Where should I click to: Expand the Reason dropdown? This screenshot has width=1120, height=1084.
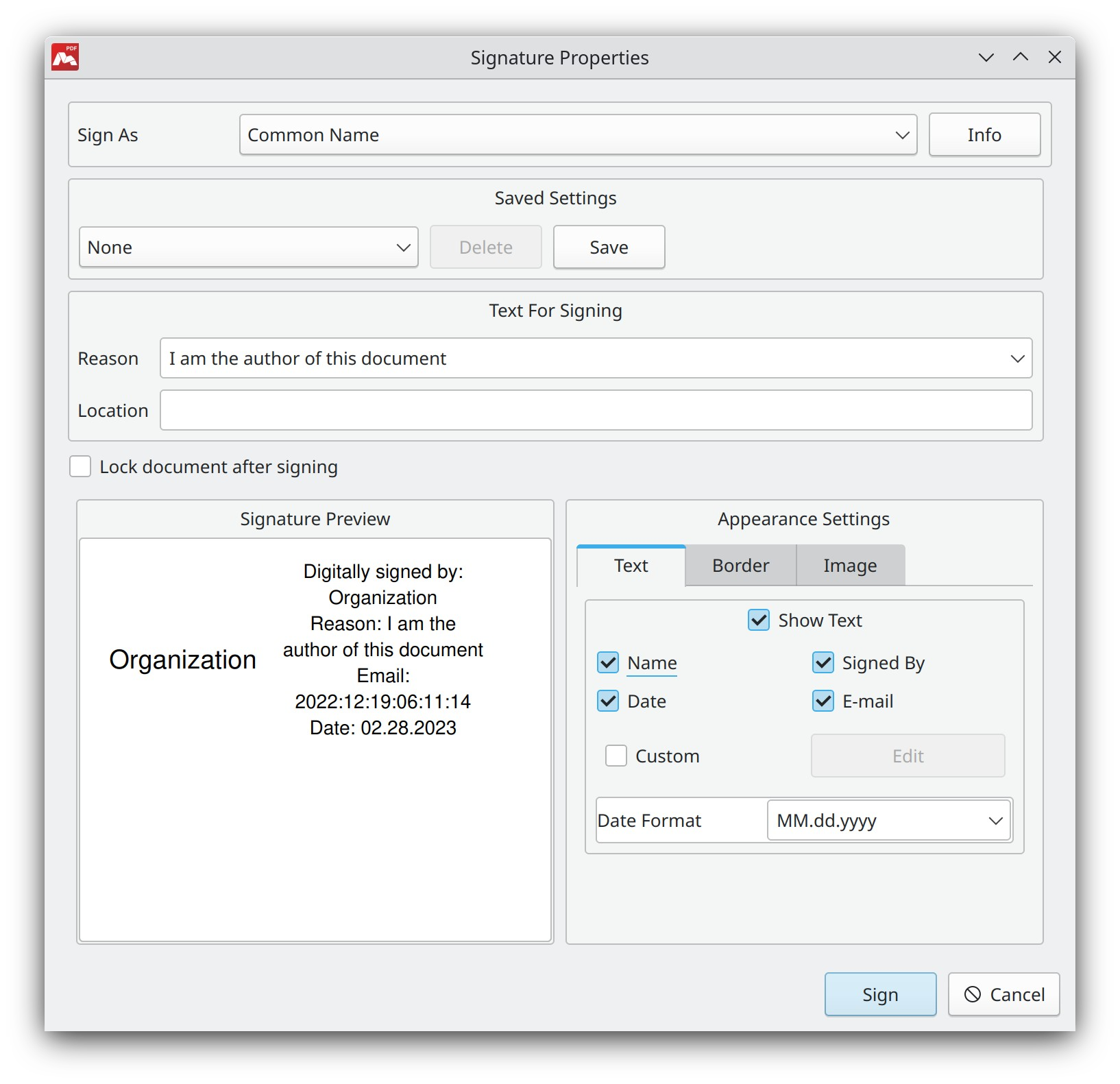[x=1017, y=358]
